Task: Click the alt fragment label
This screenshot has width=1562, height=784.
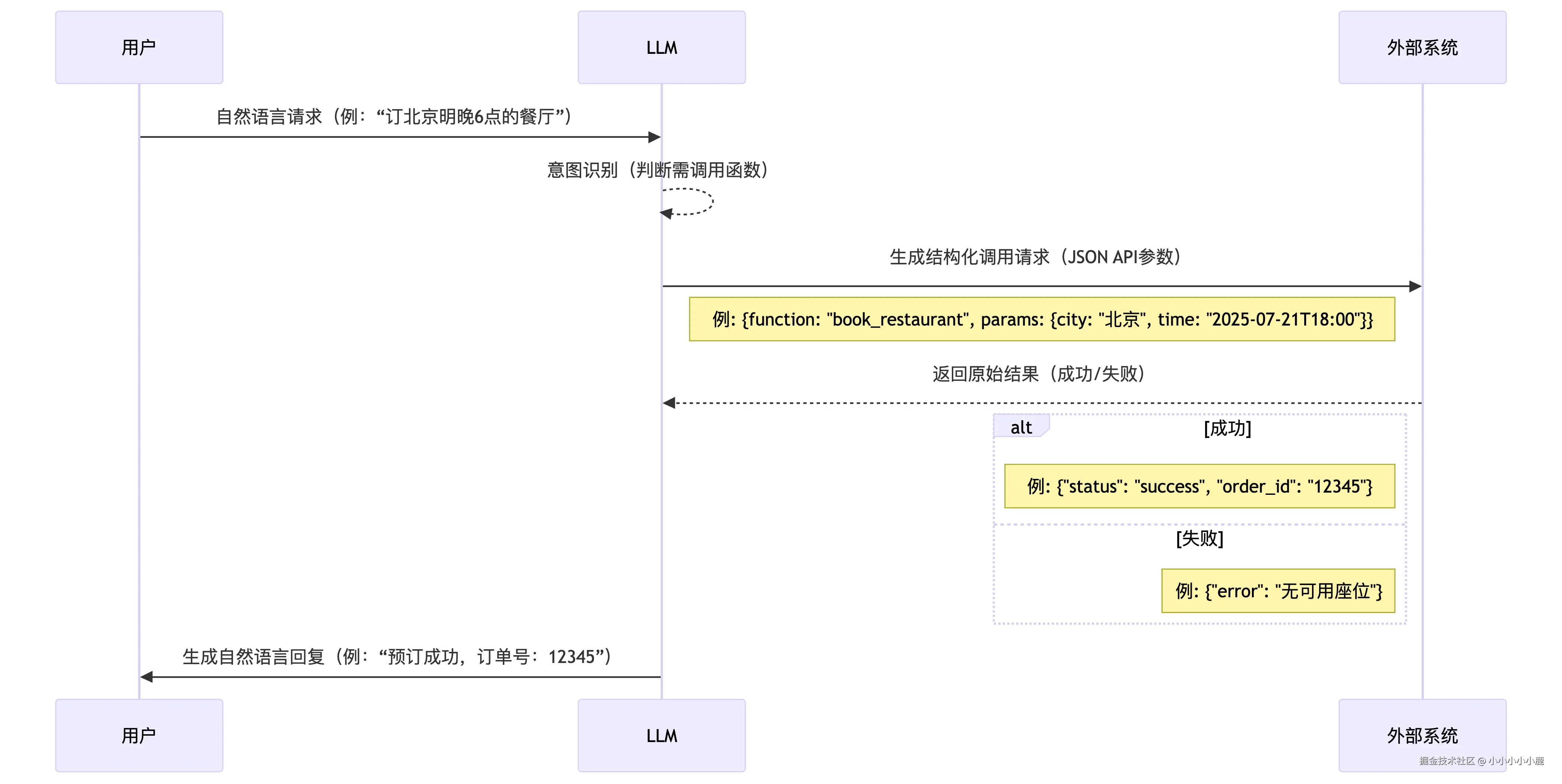Action: tap(1021, 427)
